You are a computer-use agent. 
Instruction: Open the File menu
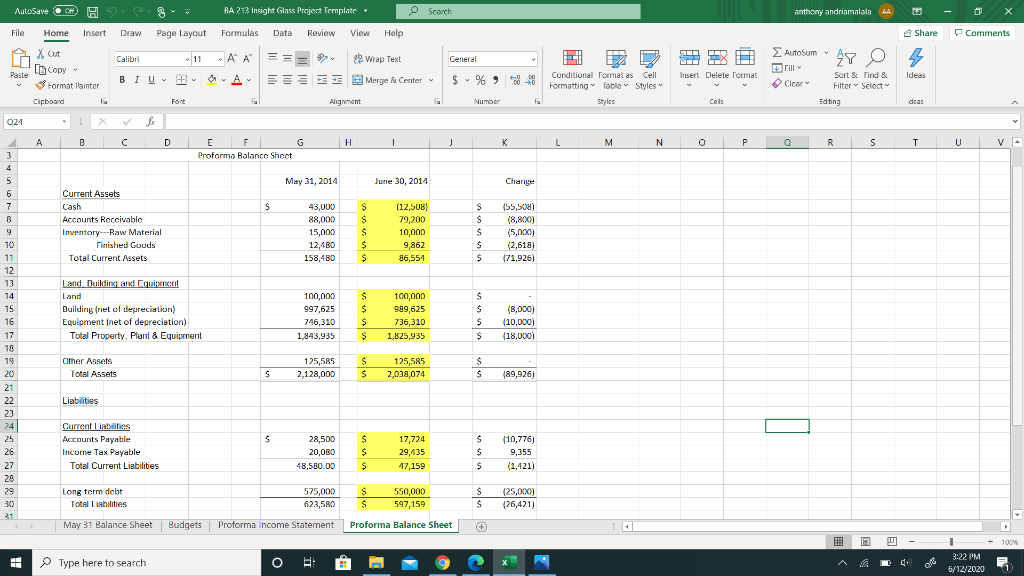(x=18, y=33)
